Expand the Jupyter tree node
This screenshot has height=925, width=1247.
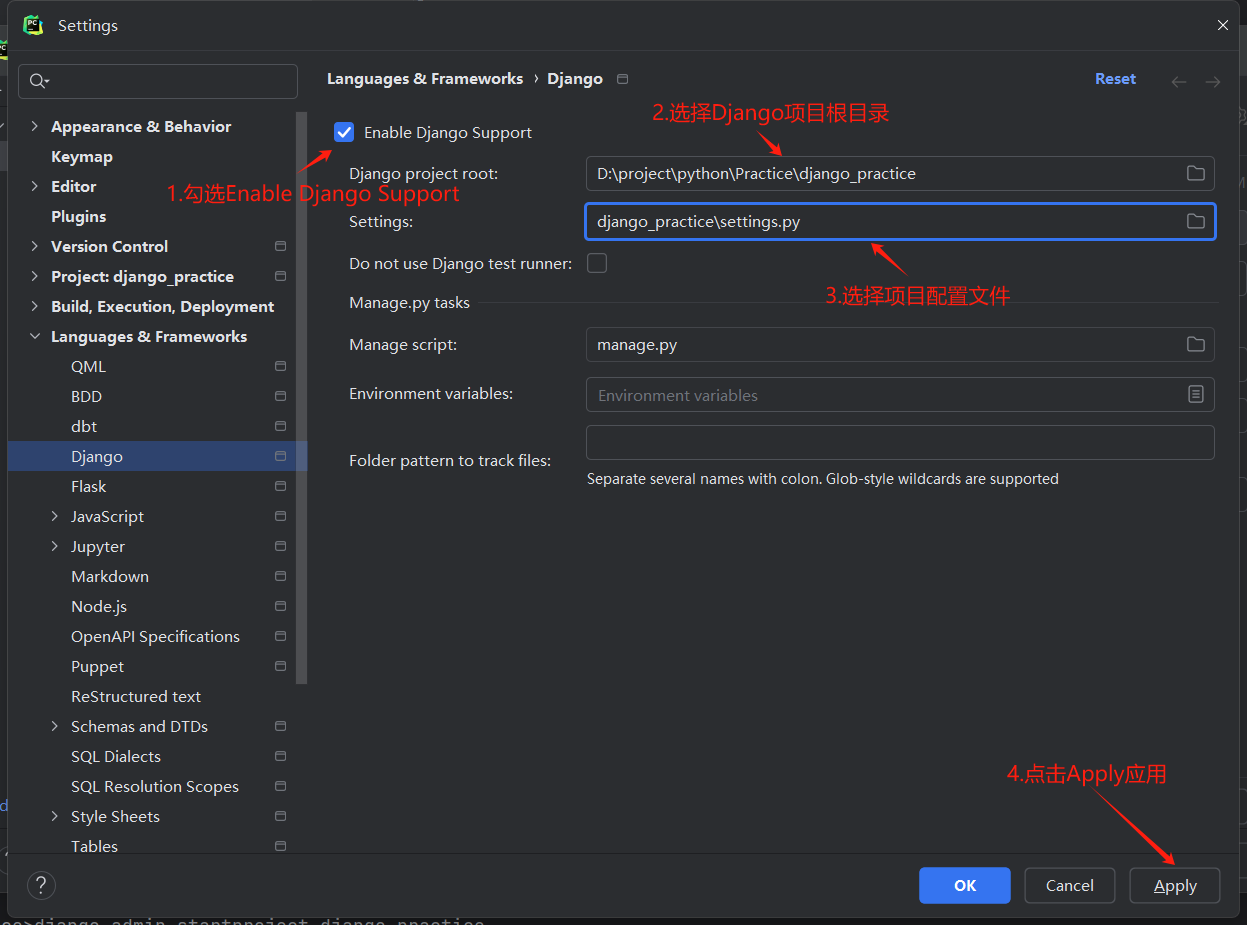[55, 546]
